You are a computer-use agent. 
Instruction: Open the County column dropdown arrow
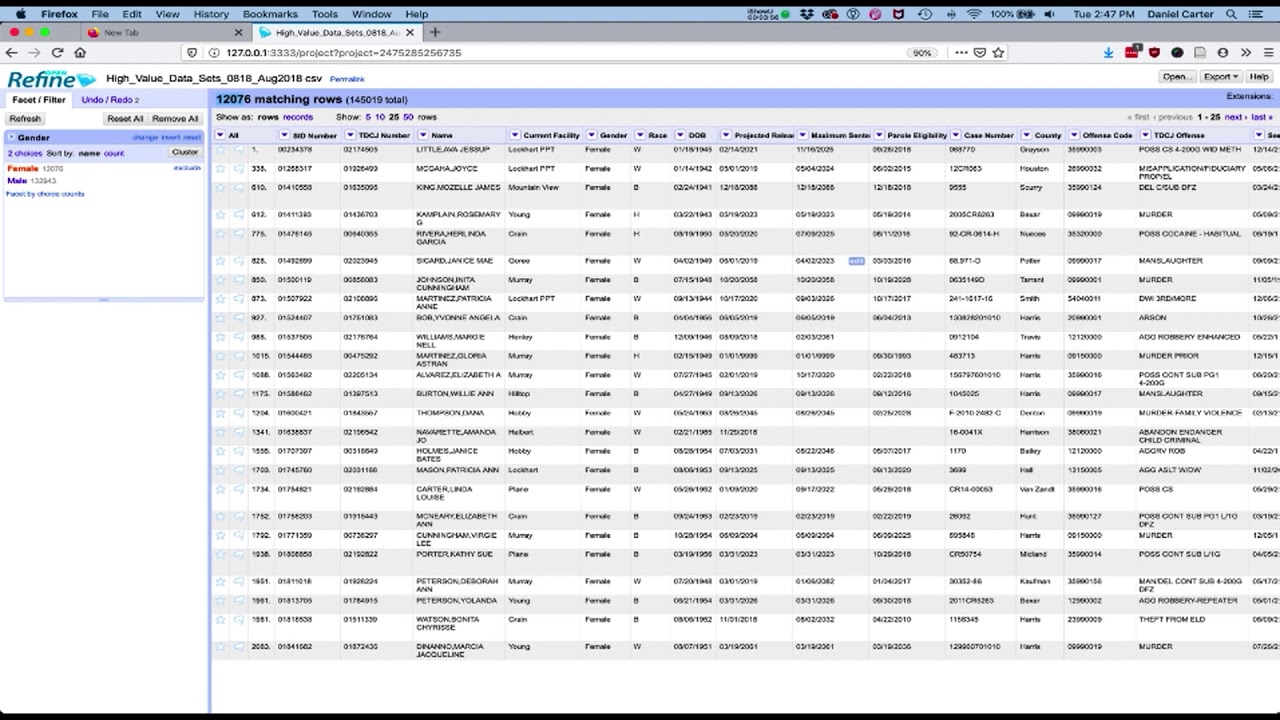(x=1025, y=135)
